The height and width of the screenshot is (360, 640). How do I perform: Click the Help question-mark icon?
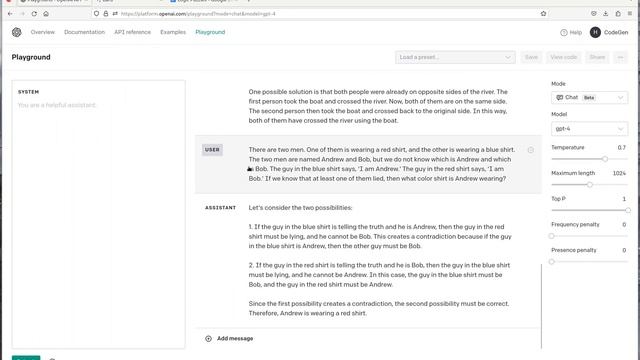tap(564, 32)
